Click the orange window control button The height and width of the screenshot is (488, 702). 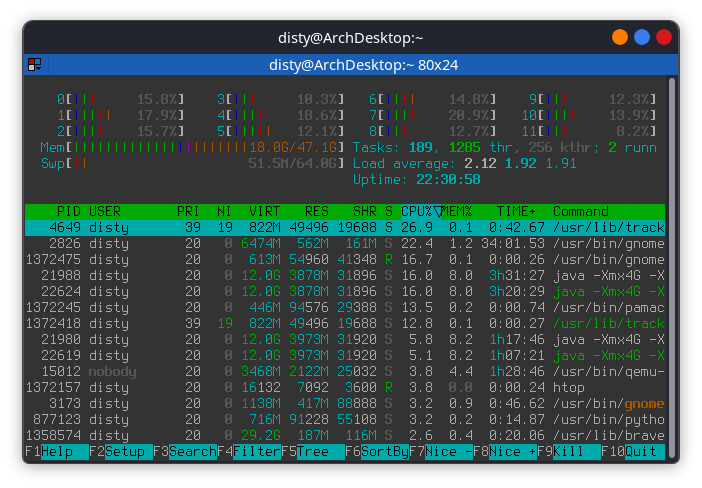tap(620, 37)
